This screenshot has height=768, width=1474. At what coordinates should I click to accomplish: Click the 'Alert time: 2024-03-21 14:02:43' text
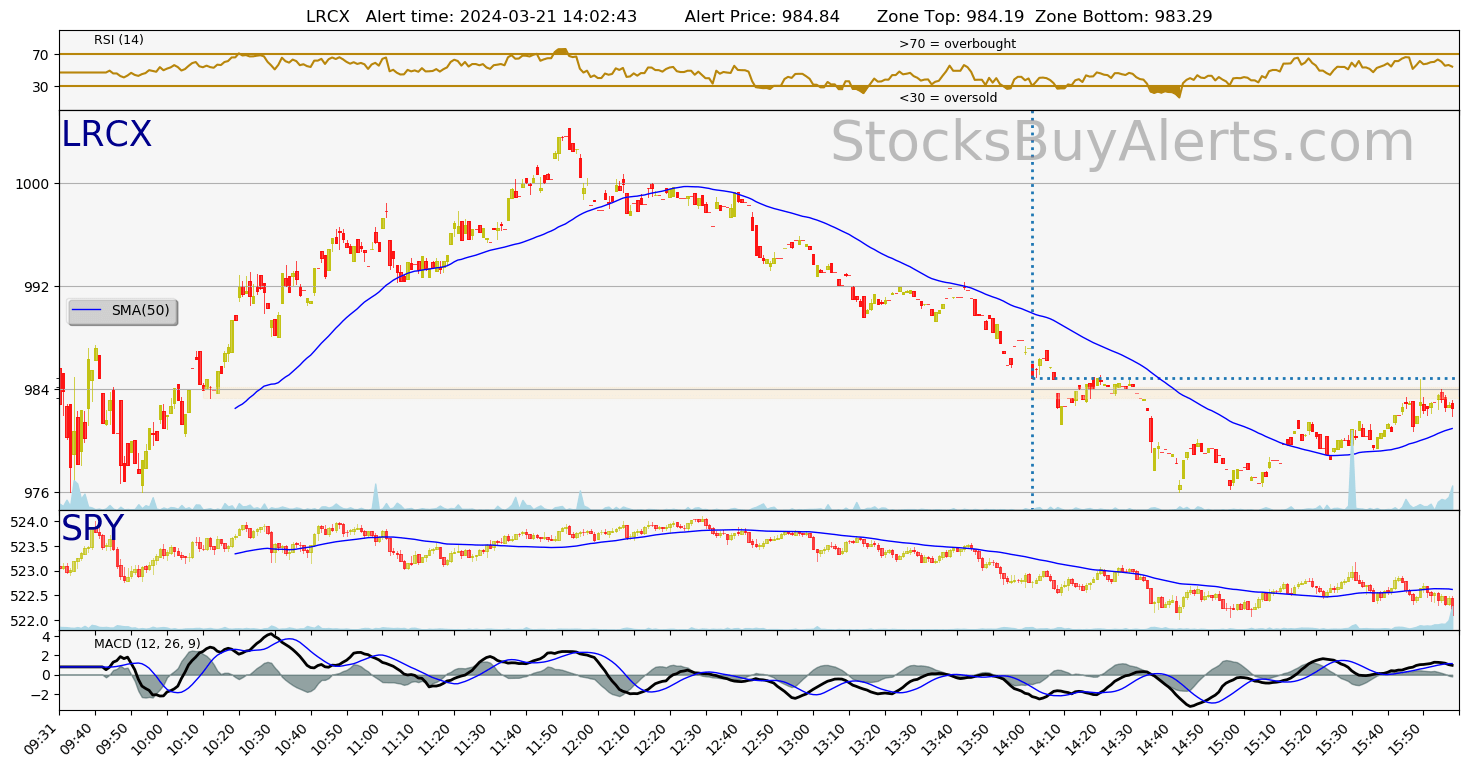pyautogui.click(x=501, y=16)
